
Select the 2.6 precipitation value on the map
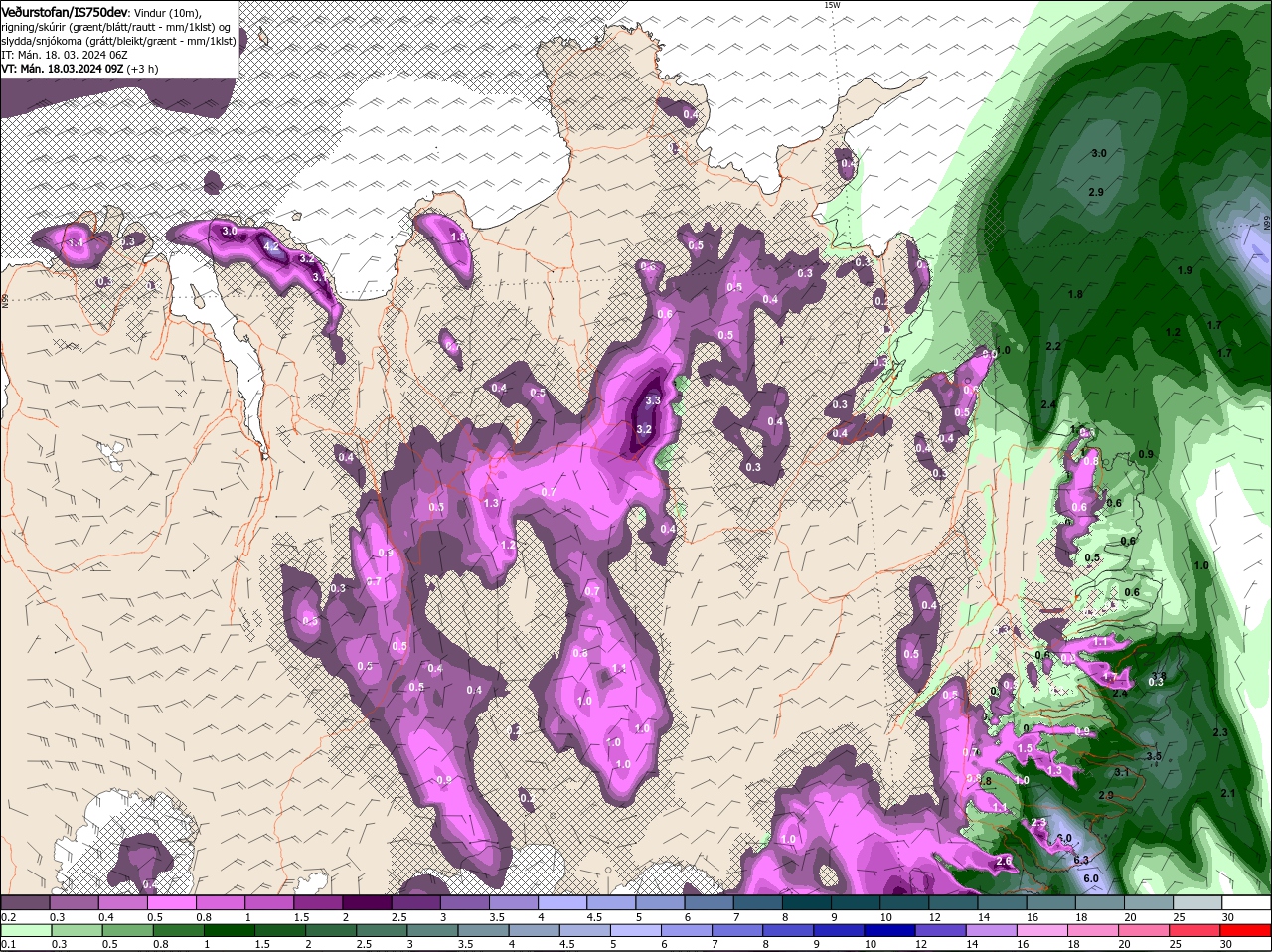click(1004, 861)
